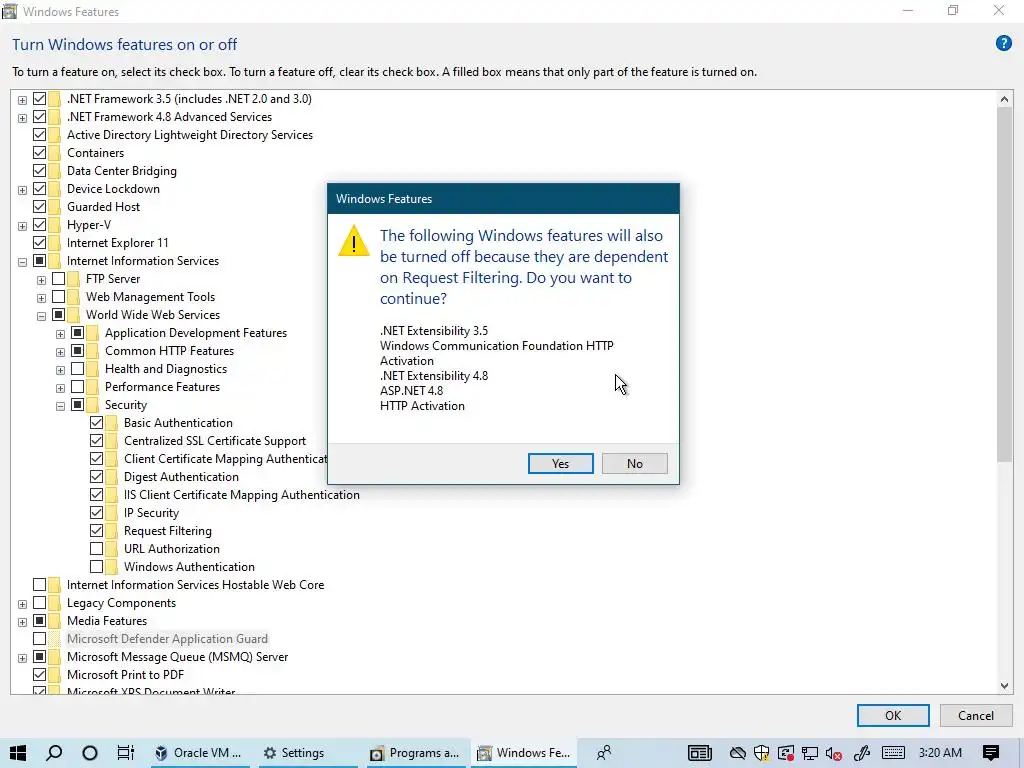Expand Web Management Tools node
This screenshot has width=1024, height=768.
[41, 298]
